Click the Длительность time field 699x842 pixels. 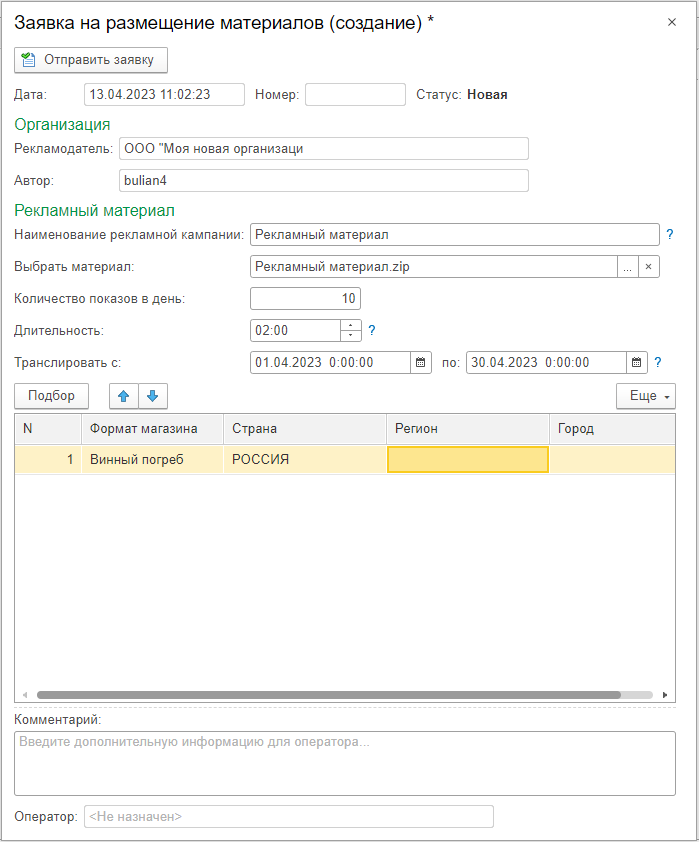coord(295,331)
